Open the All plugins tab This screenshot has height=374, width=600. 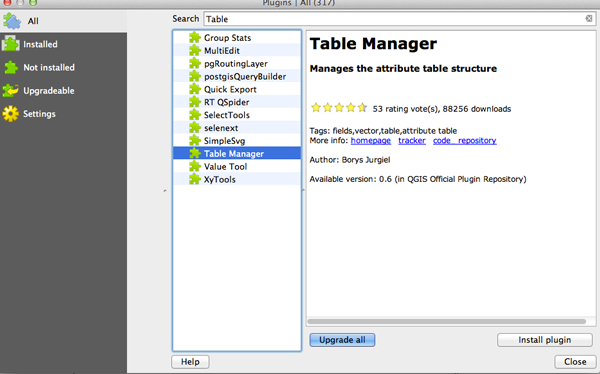[x=64, y=21]
